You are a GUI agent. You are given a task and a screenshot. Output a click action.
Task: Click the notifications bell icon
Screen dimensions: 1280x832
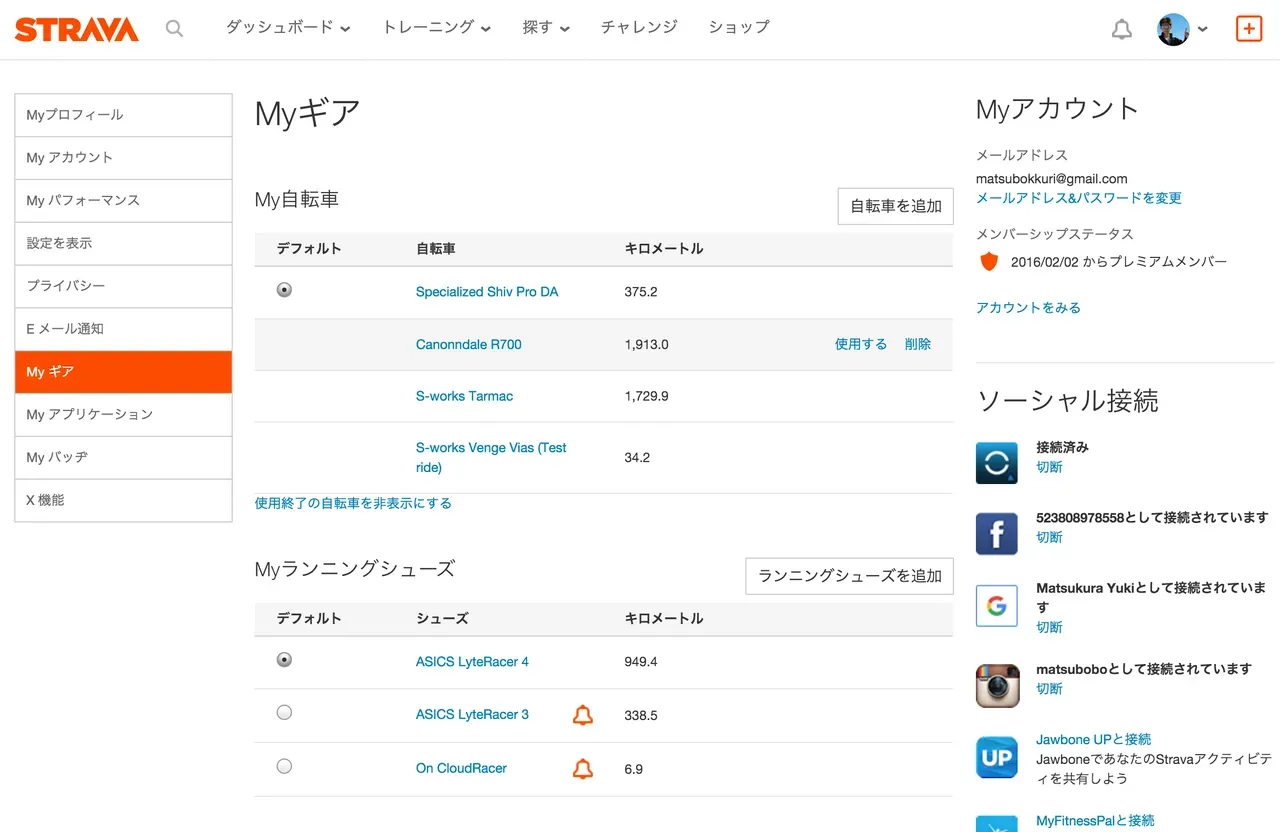(x=1121, y=29)
